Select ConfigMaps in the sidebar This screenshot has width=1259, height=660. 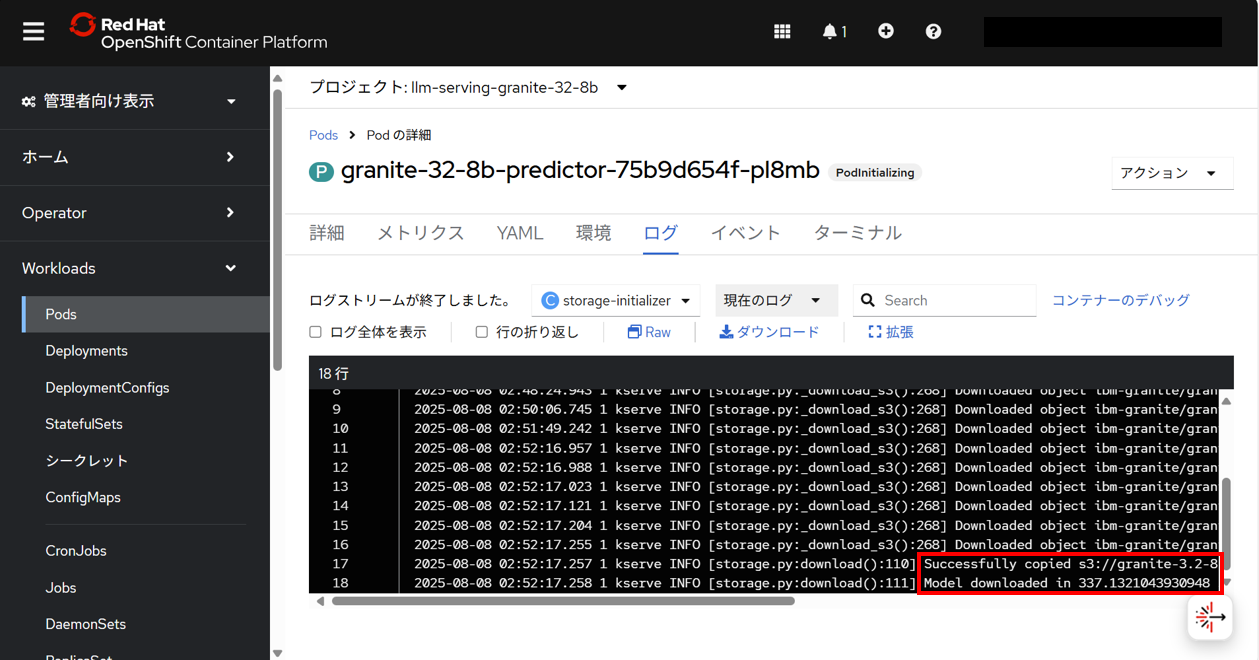point(146,497)
